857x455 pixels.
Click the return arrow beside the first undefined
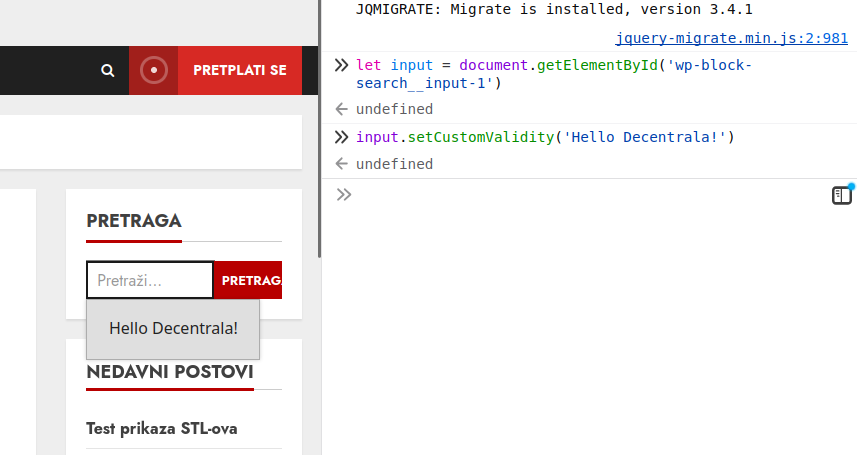tap(342, 109)
